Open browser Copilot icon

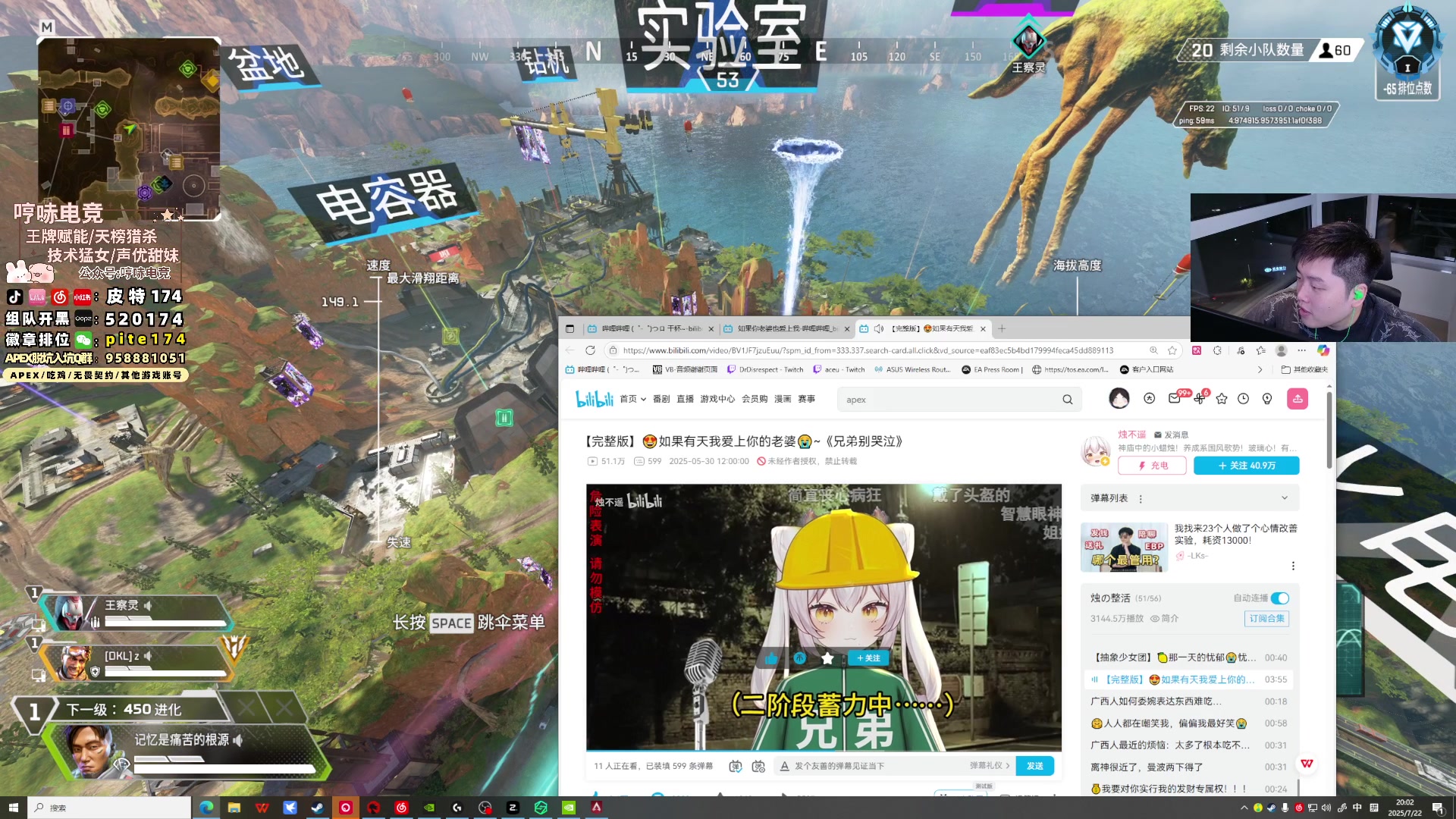pyautogui.click(x=1323, y=350)
